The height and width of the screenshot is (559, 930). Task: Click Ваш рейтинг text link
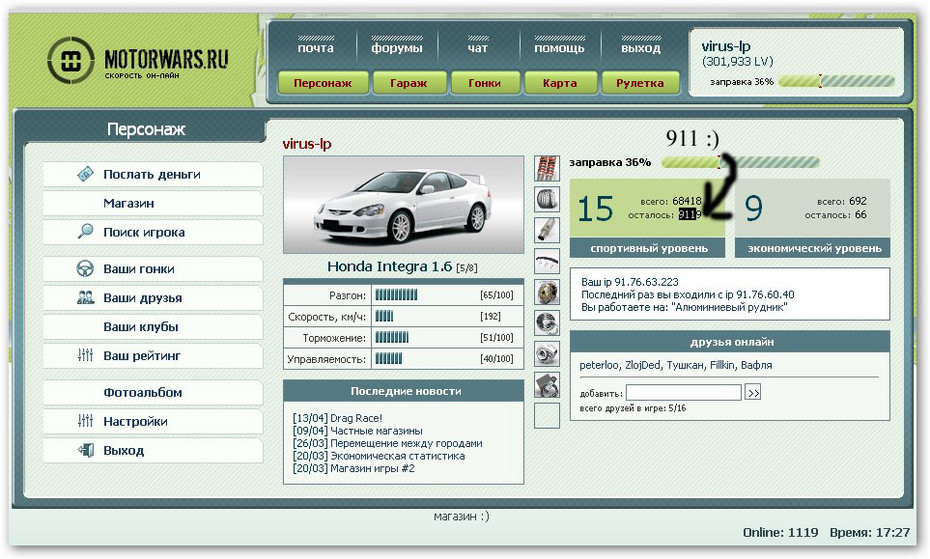coord(142,355)
